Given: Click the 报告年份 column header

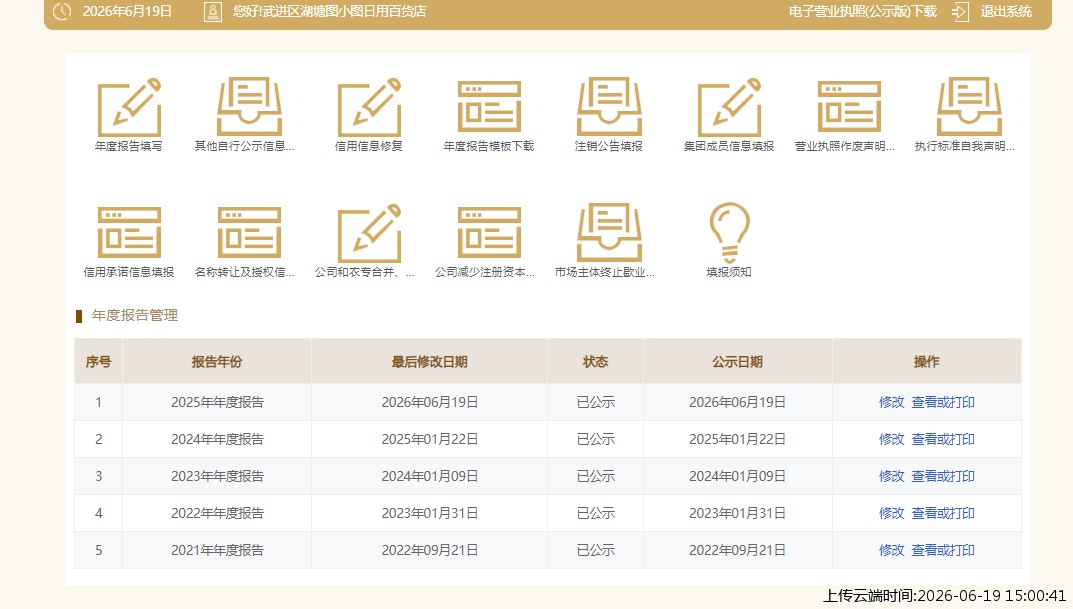Looking at the screenshot, I should 217,361.
